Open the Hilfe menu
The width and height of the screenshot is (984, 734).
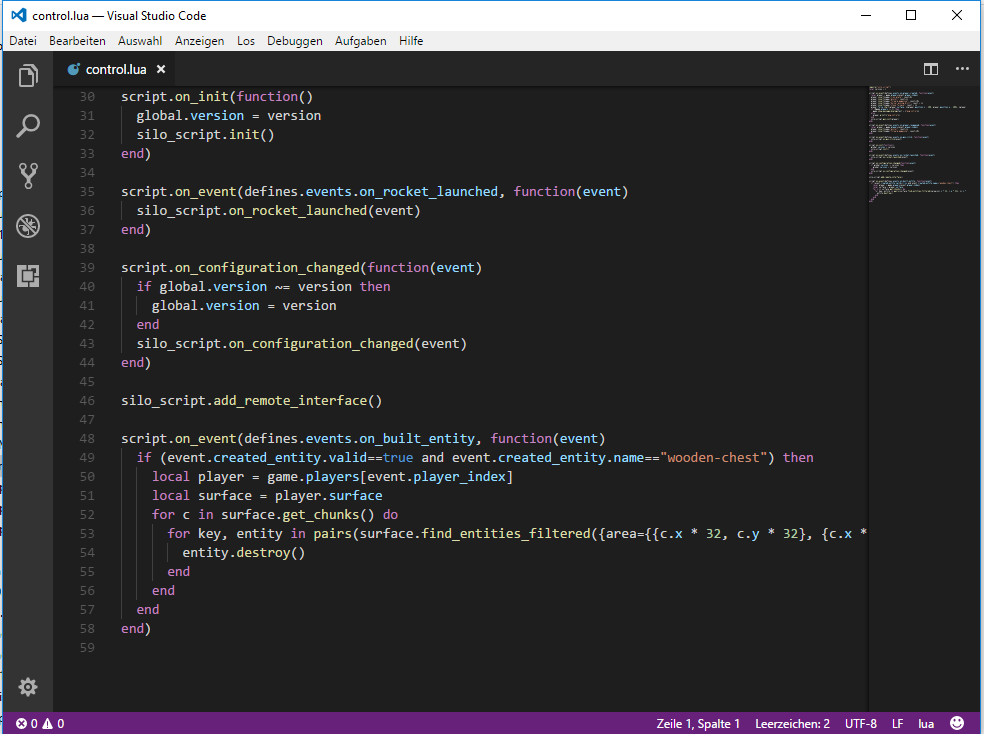[x=411, y=41]
